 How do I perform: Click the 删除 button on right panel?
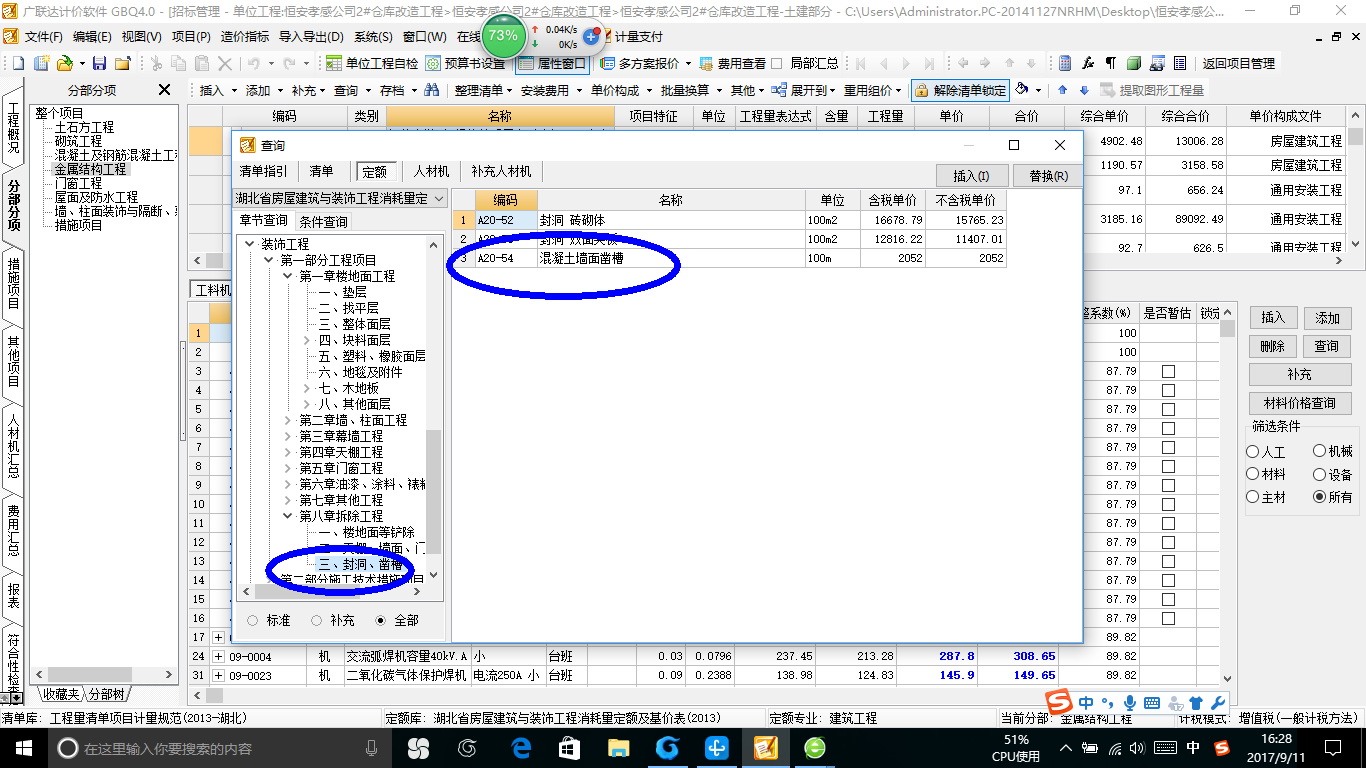(x=1272, y=346)
